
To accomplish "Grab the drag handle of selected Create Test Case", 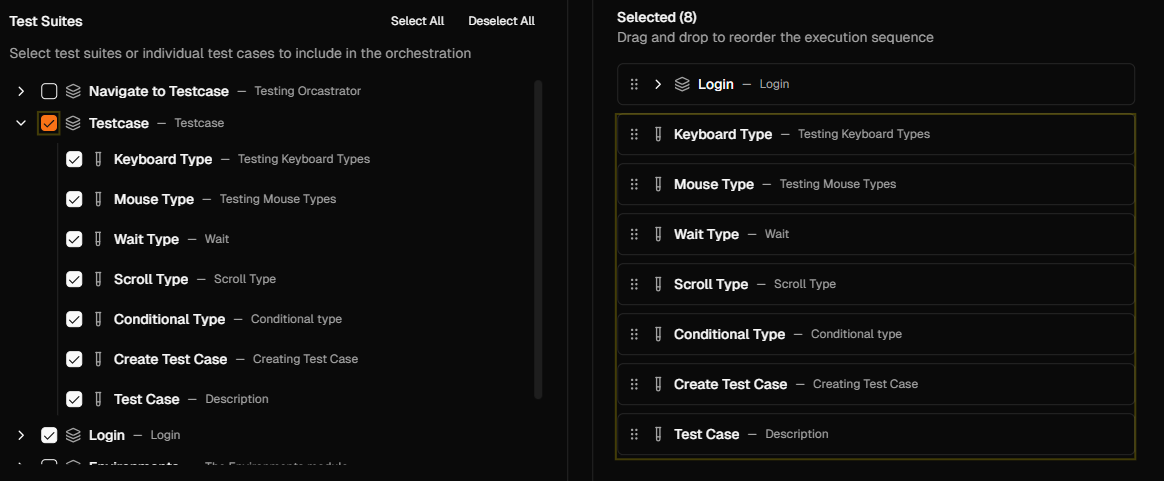I will pyautogui.click(x=634, y=385).
